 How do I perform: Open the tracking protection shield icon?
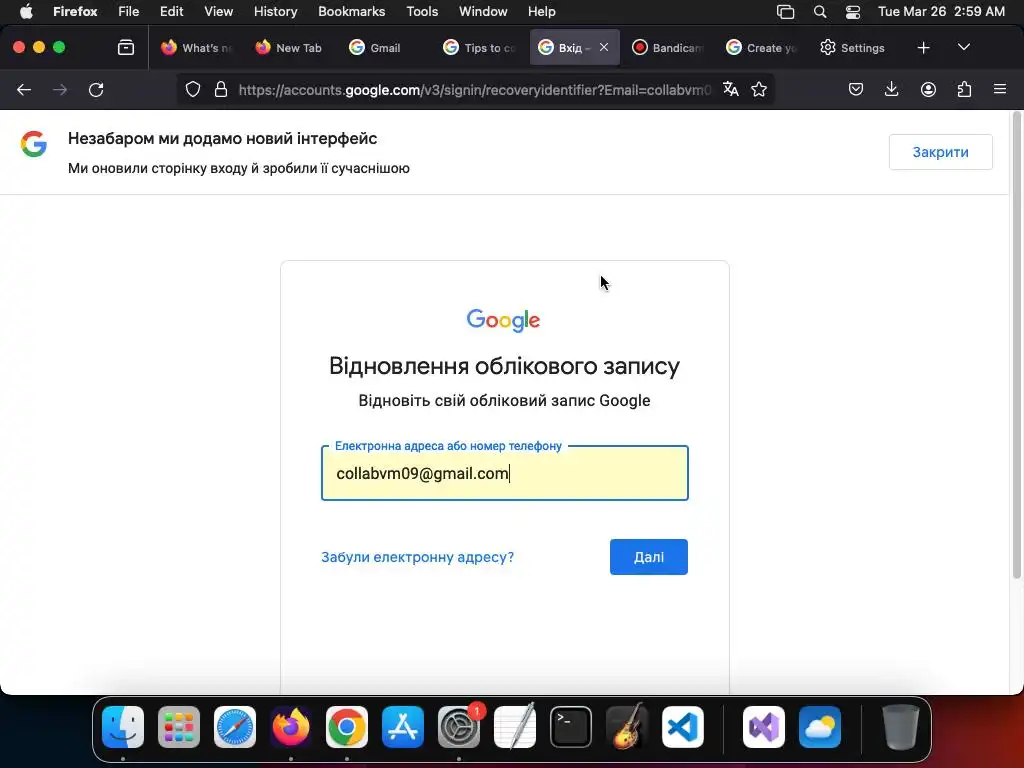[193, 89]
